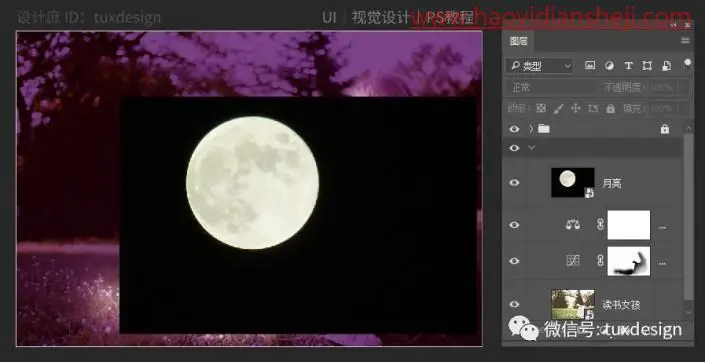
Task: Hide the 月亮 layer
Action: [x=514, y=183]
